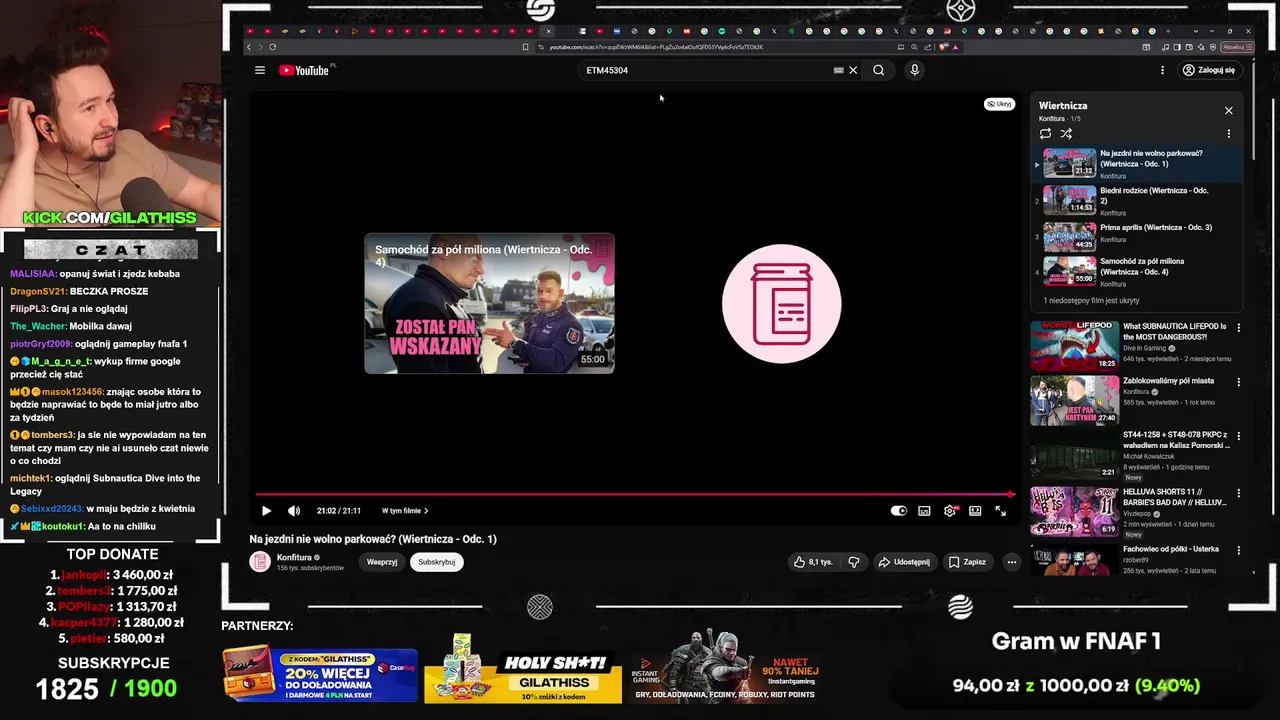Toggle subtitles in the video player
The image size is (1280, 720).
tap(924, 511)
